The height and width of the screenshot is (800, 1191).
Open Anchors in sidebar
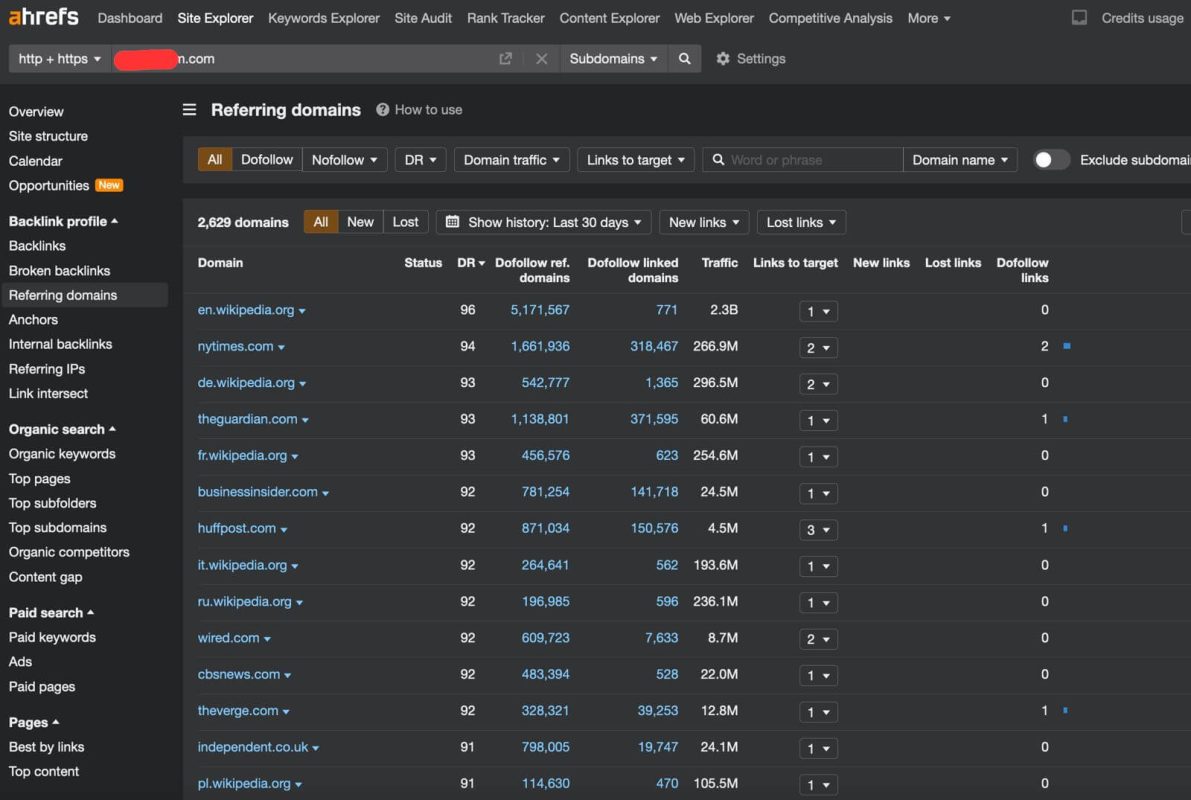pos(33,320)
